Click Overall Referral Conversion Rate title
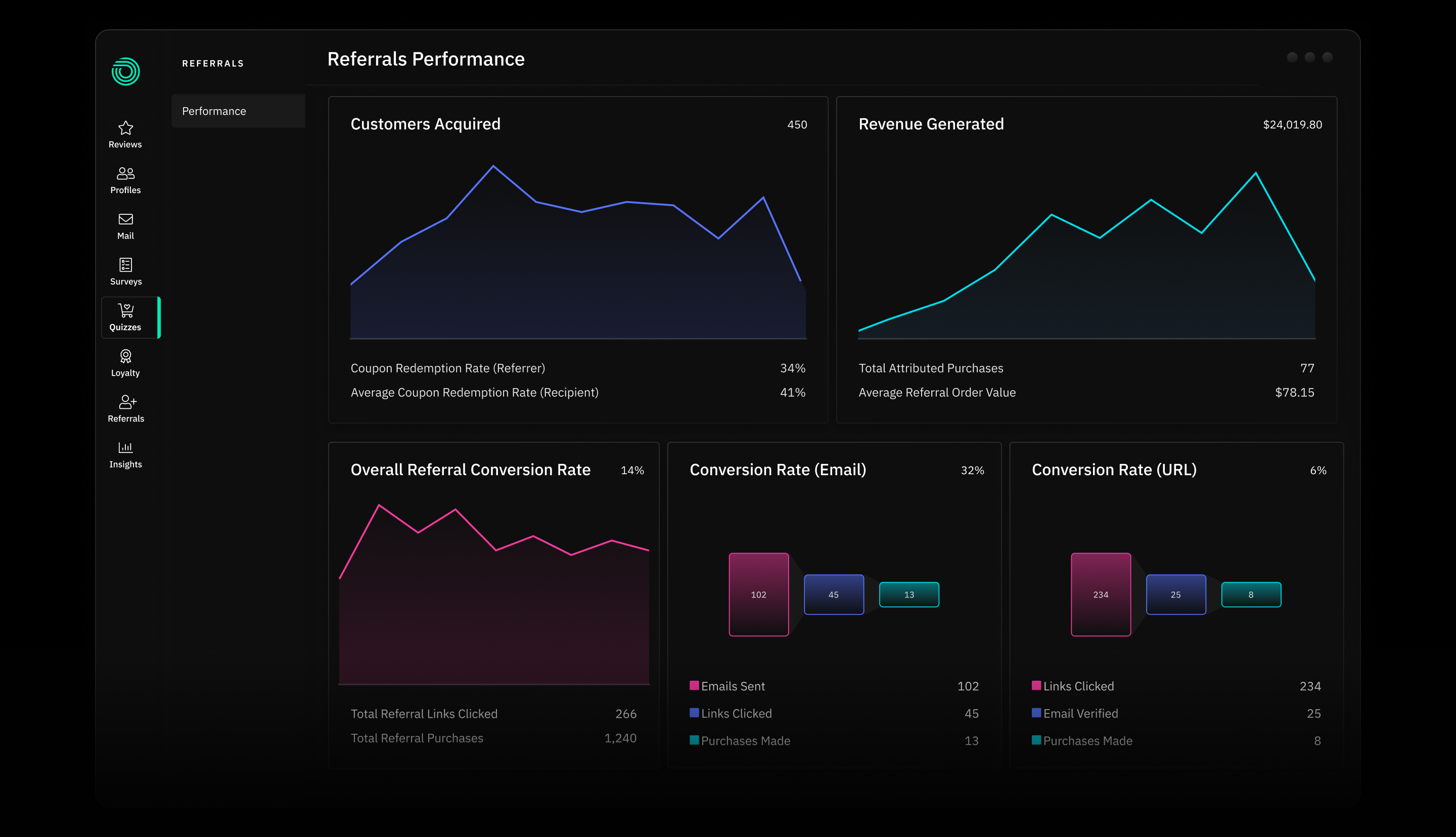 470,469
